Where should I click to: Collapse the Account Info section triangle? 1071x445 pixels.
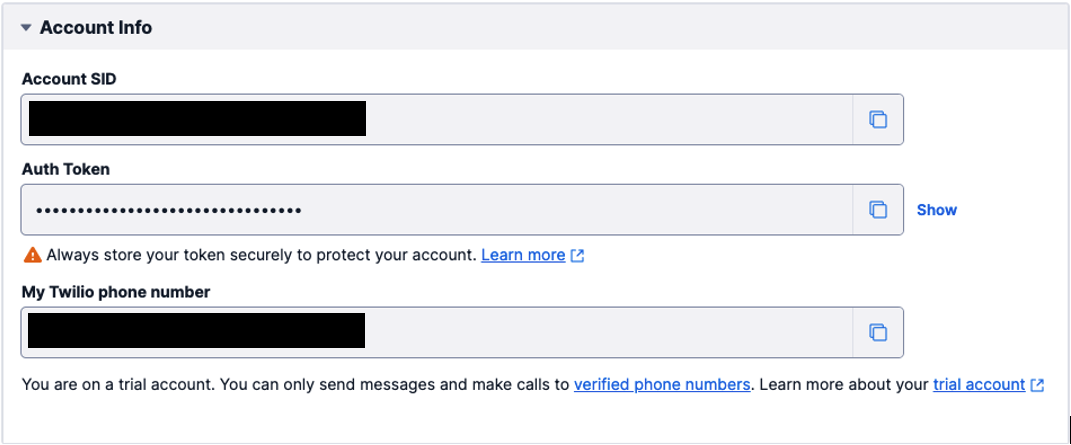coord(26,28)
